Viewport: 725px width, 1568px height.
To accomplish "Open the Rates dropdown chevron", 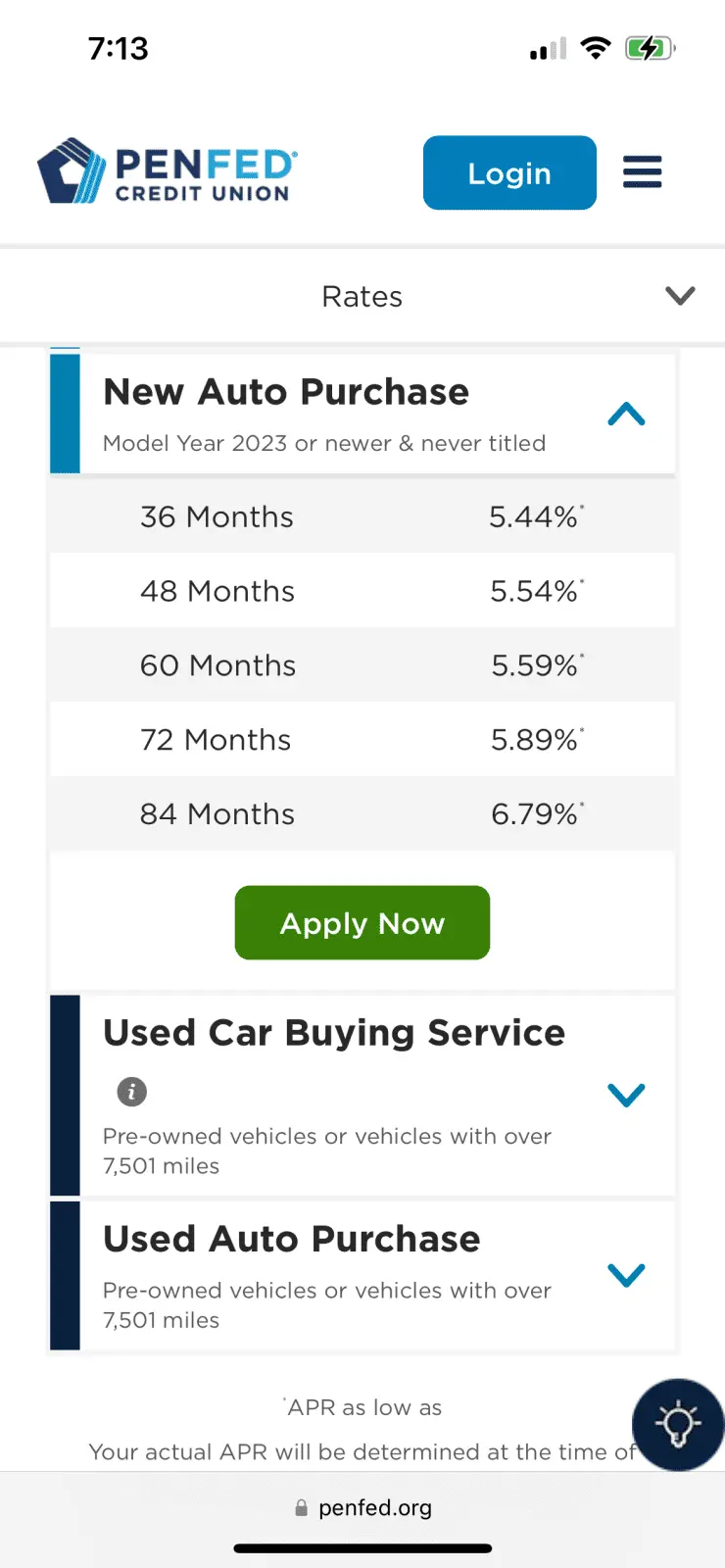I will (x=680, y=296).
